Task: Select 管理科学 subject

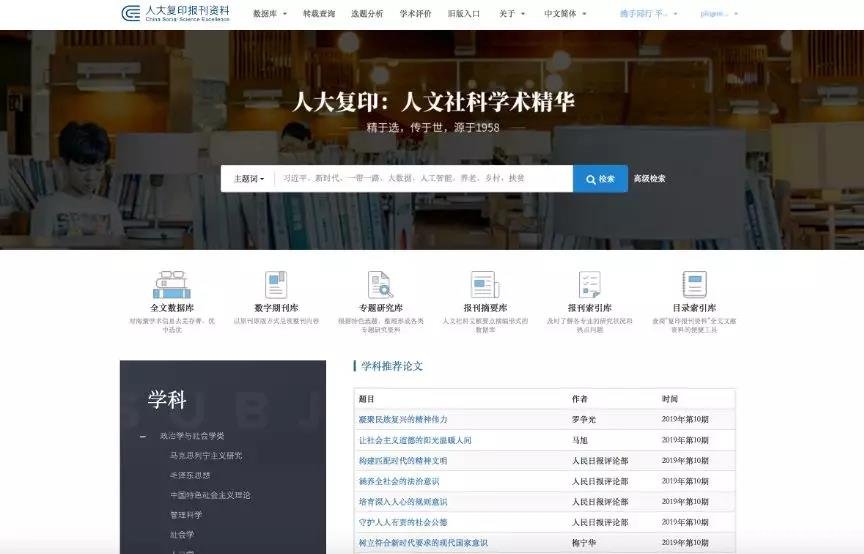Action: (x=186, y=515)
